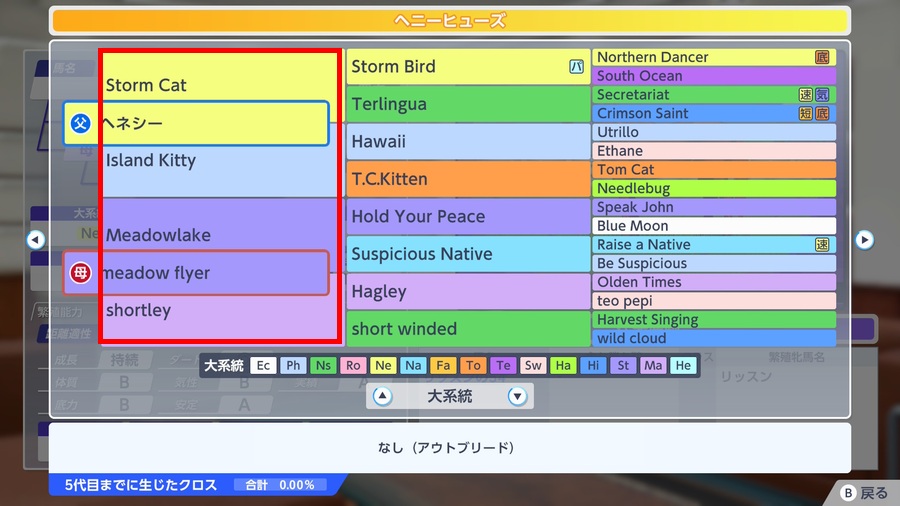900x506 pixels.
Task: Select Ethane ancestor row
Action: [714, 151]
